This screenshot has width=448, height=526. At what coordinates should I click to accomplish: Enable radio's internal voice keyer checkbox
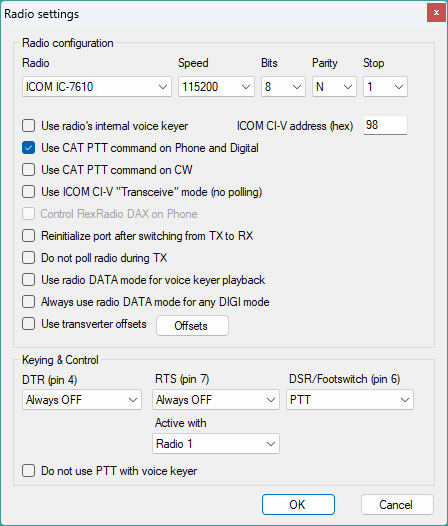click(x=29, y=126)
